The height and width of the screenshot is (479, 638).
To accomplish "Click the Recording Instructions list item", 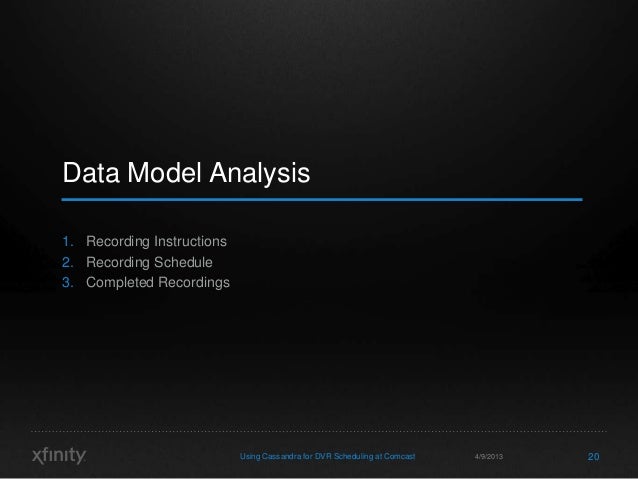I will [x=156, y=241].
